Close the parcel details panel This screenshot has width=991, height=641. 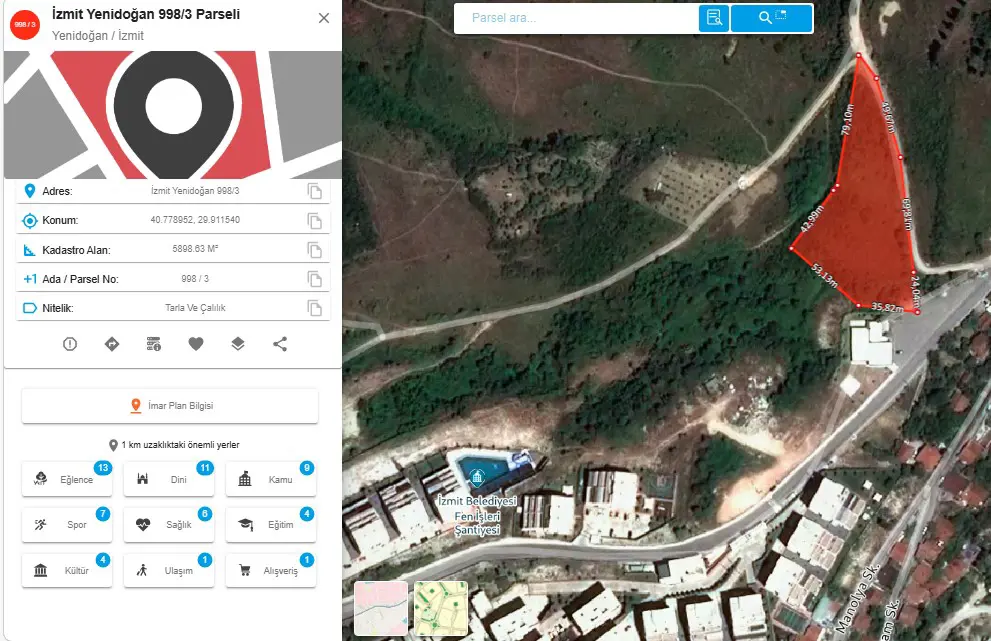pos(324,18)
